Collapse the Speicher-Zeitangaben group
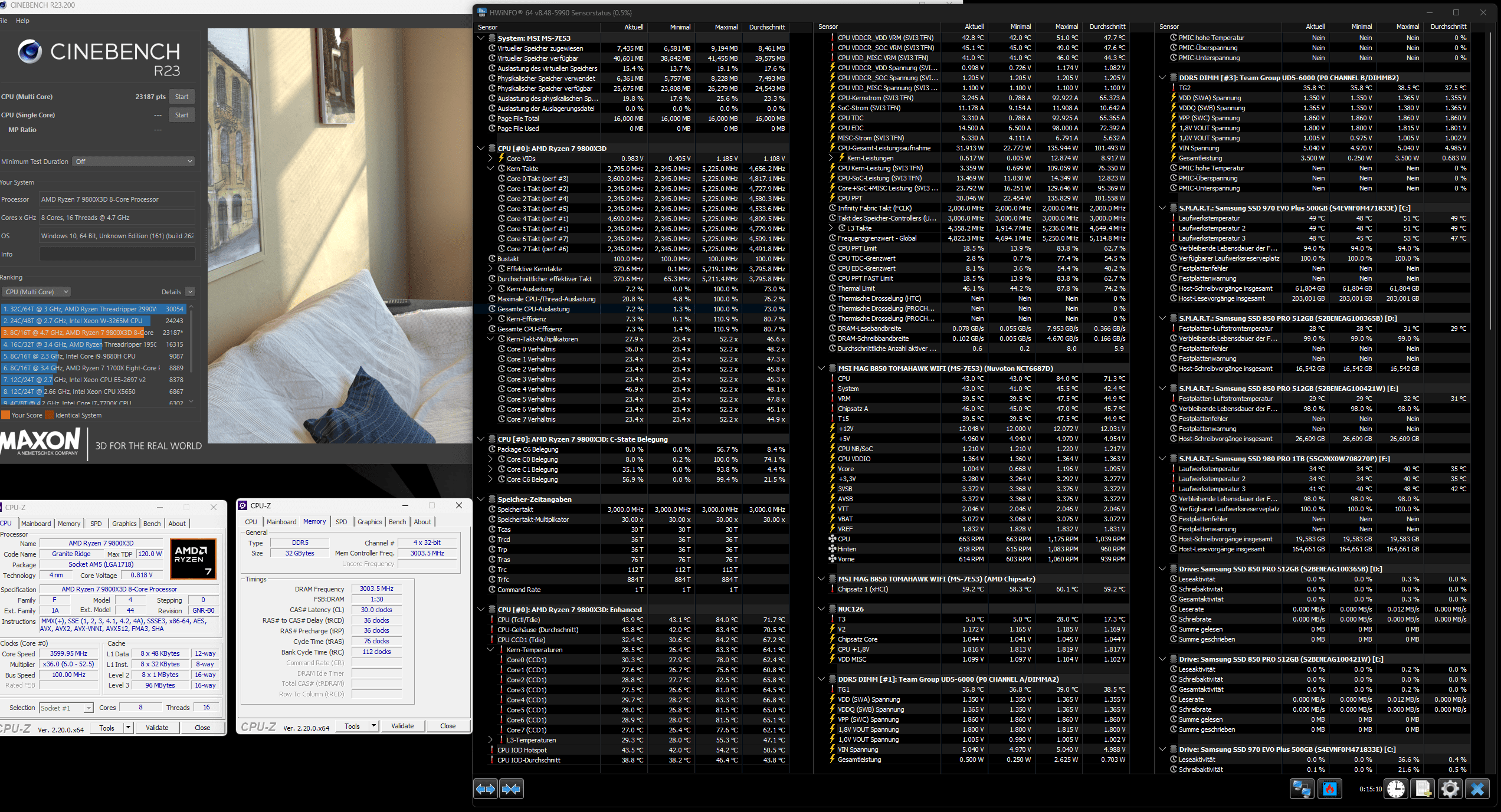Image resolution: width=1501 pixels, height=812 pixels. [x=481, y=499]
